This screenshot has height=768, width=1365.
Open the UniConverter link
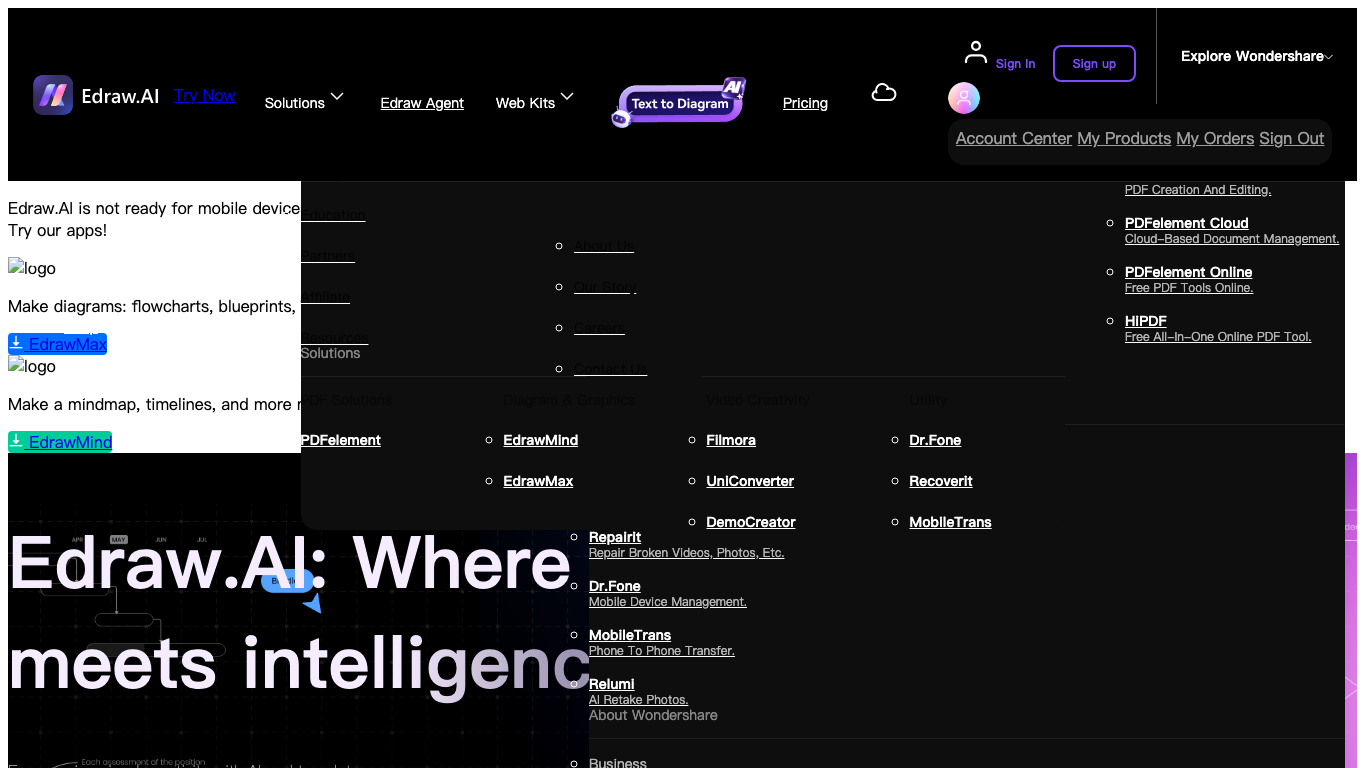pyautogui.click(x=749, y=481)
